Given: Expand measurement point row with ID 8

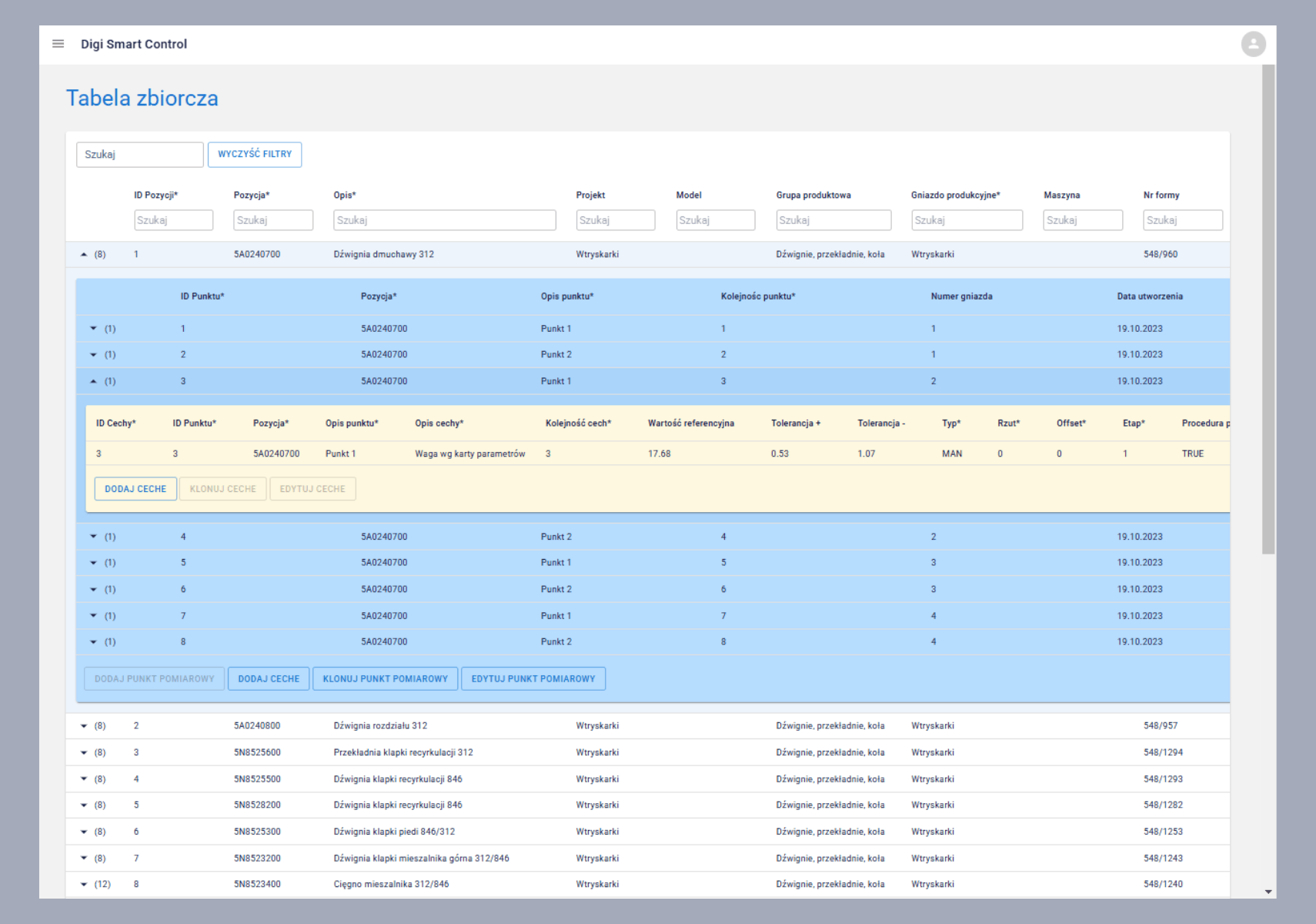Looking at the screenshot, I should click(94, 642).
